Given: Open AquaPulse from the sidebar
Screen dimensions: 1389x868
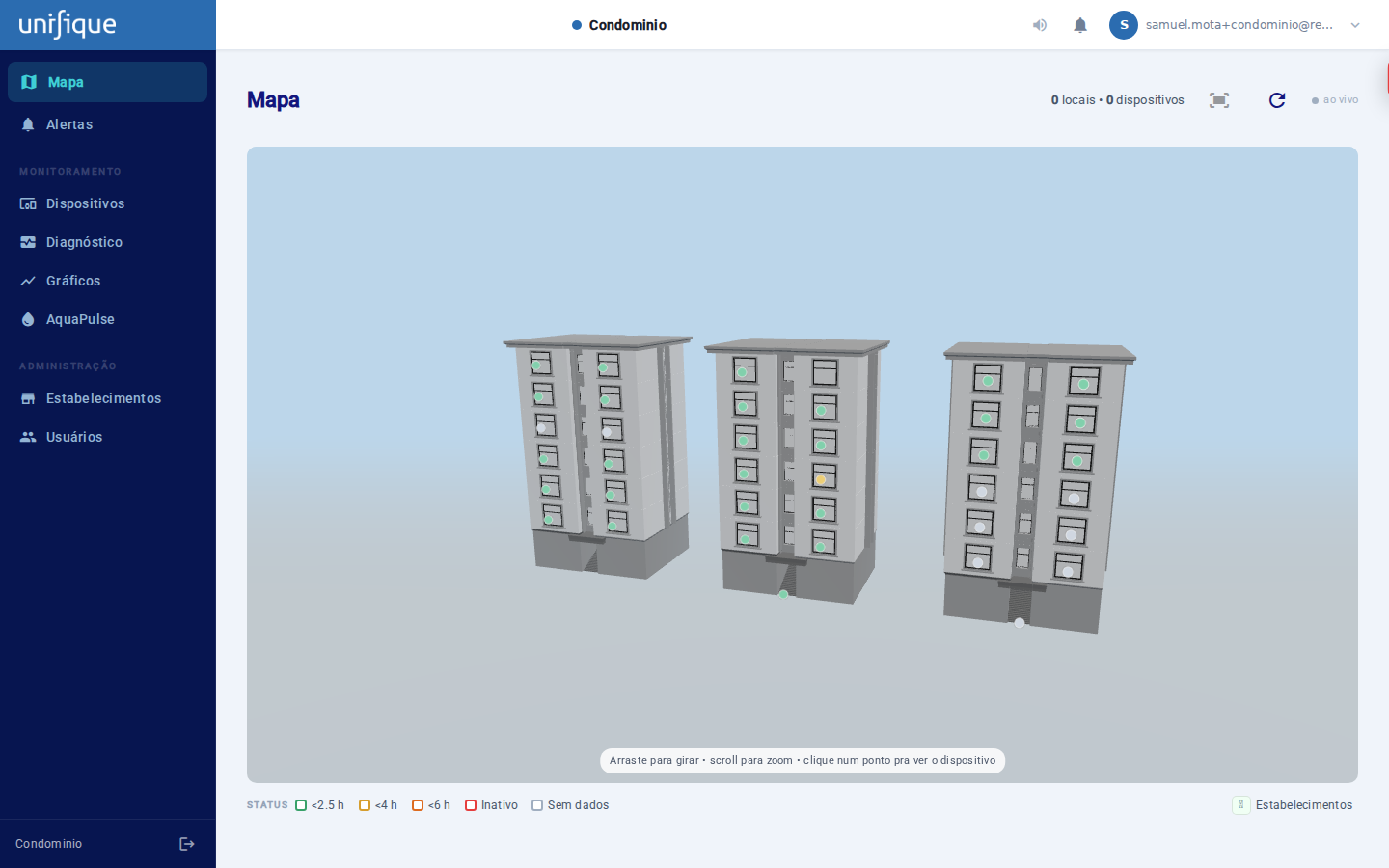Looking at the screenshot, I should click(x=107, y=319).
